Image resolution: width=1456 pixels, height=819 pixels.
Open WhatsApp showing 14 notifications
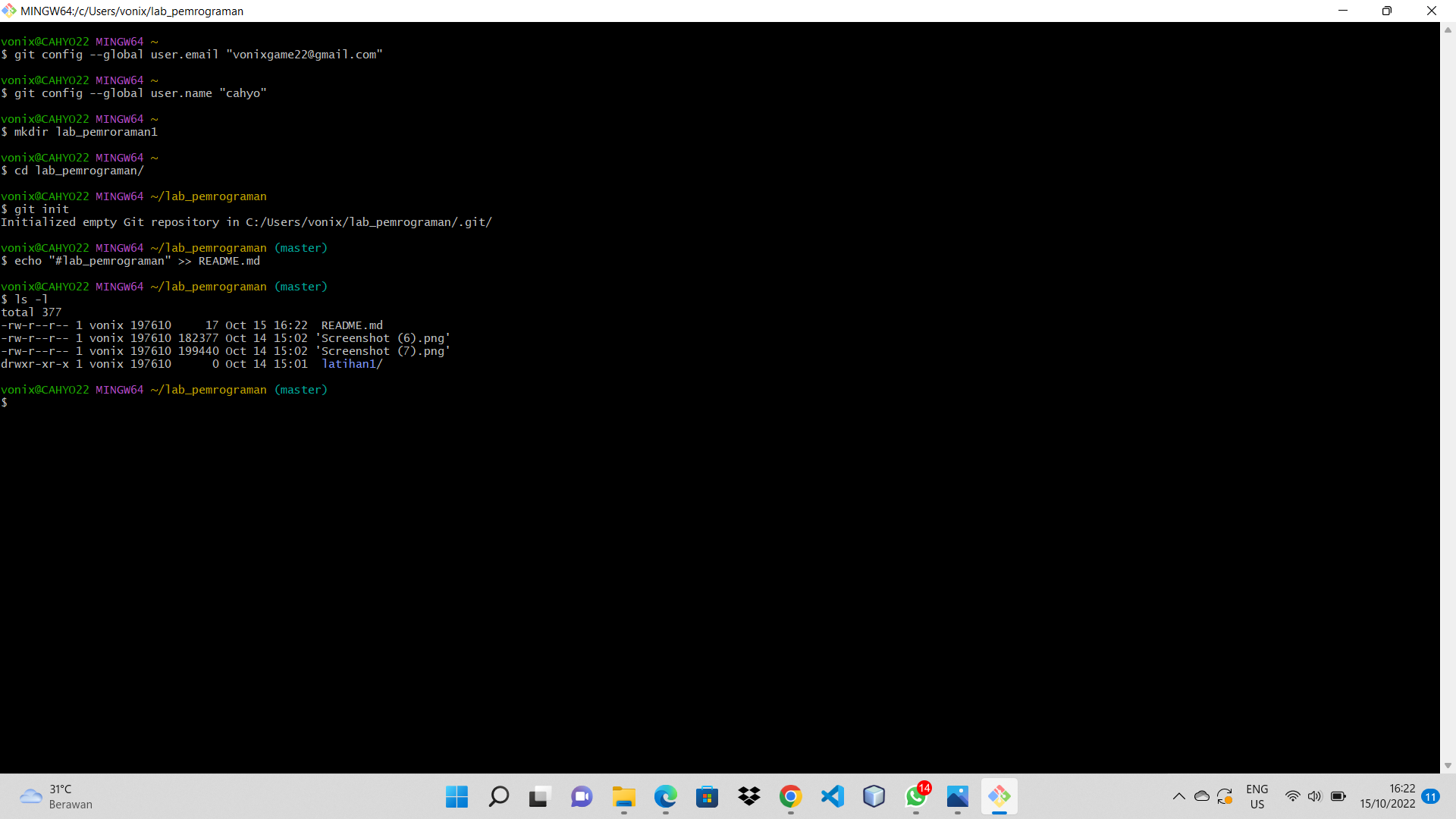[916, 797]
